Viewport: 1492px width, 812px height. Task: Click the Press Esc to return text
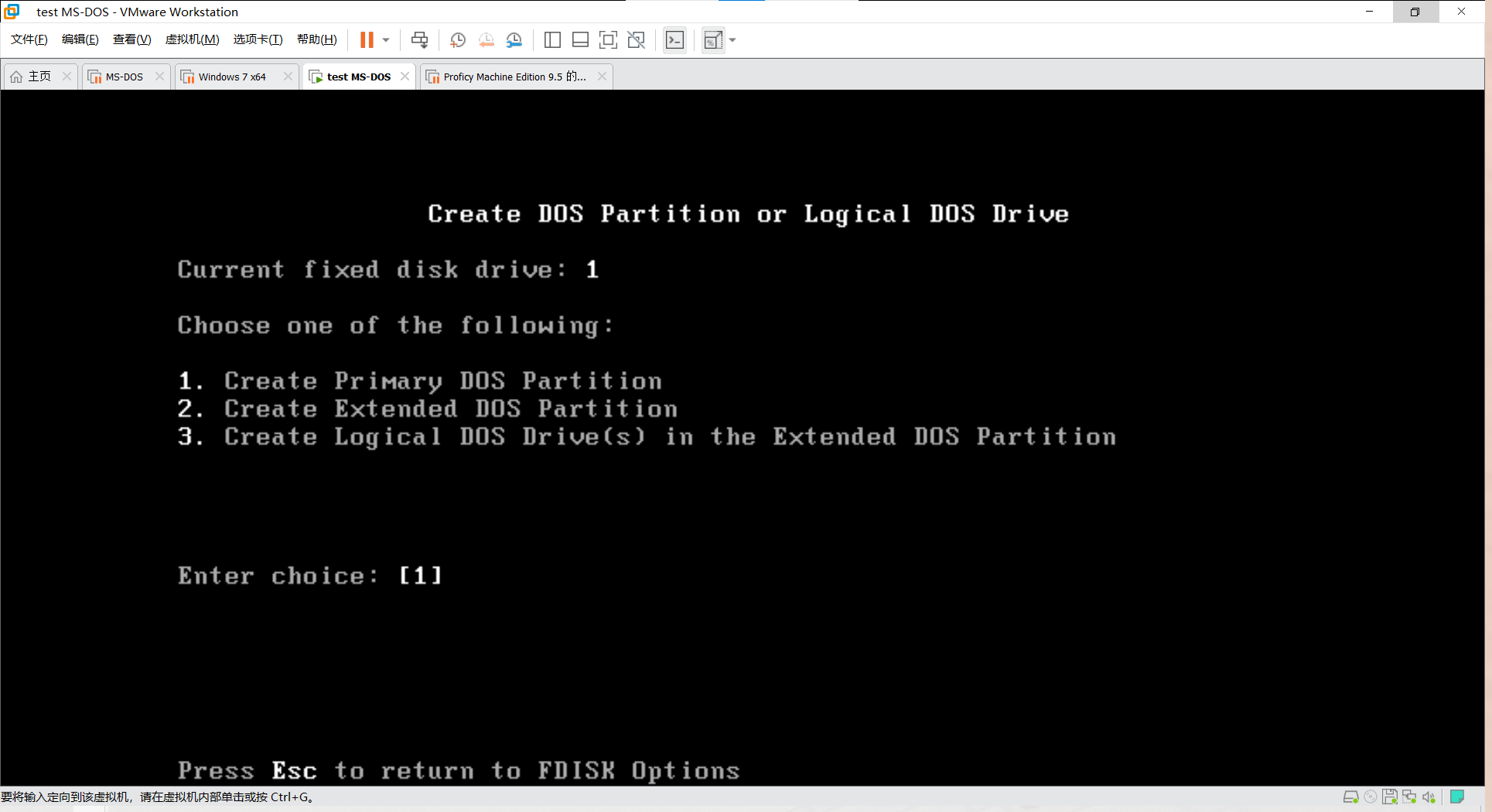coord(459,771)
